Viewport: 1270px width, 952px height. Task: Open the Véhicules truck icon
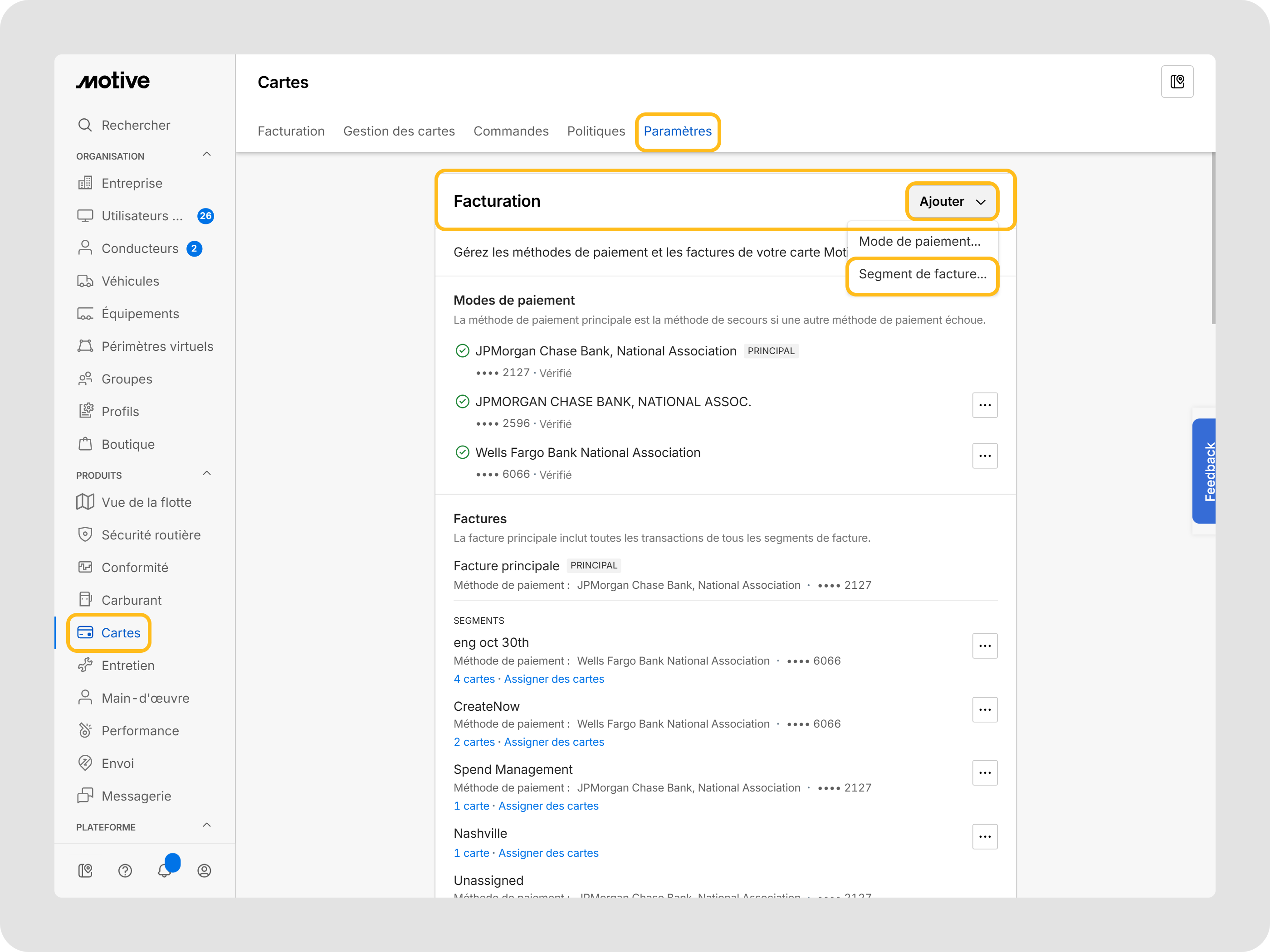click(85, 281)
